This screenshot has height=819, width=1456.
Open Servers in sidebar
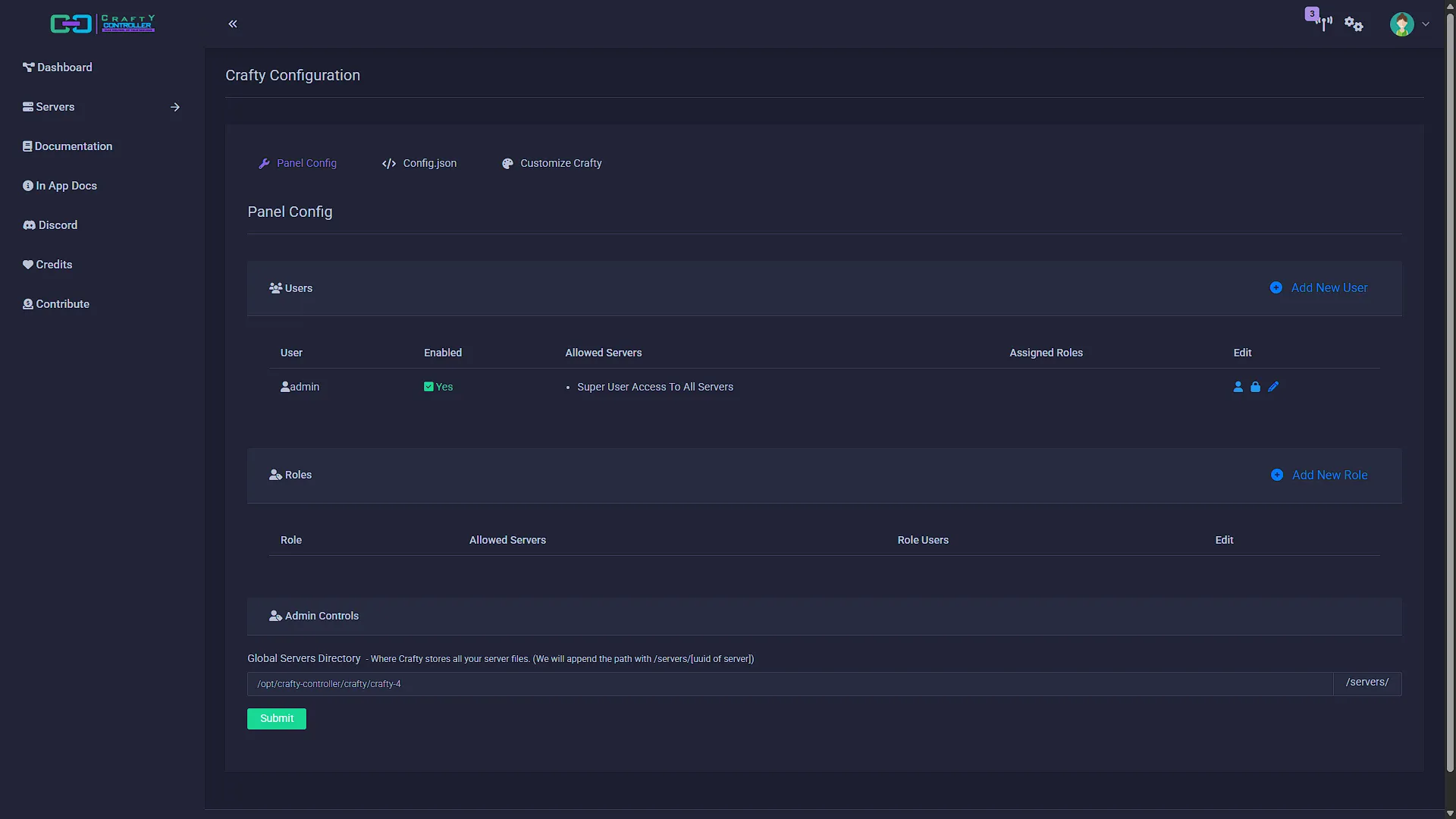pos(49,107)
